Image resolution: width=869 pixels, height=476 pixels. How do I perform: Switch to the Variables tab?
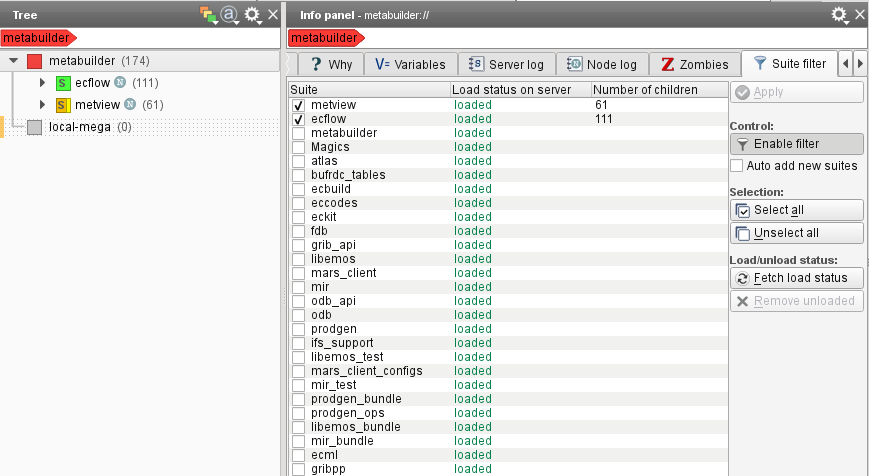(410, 64)
